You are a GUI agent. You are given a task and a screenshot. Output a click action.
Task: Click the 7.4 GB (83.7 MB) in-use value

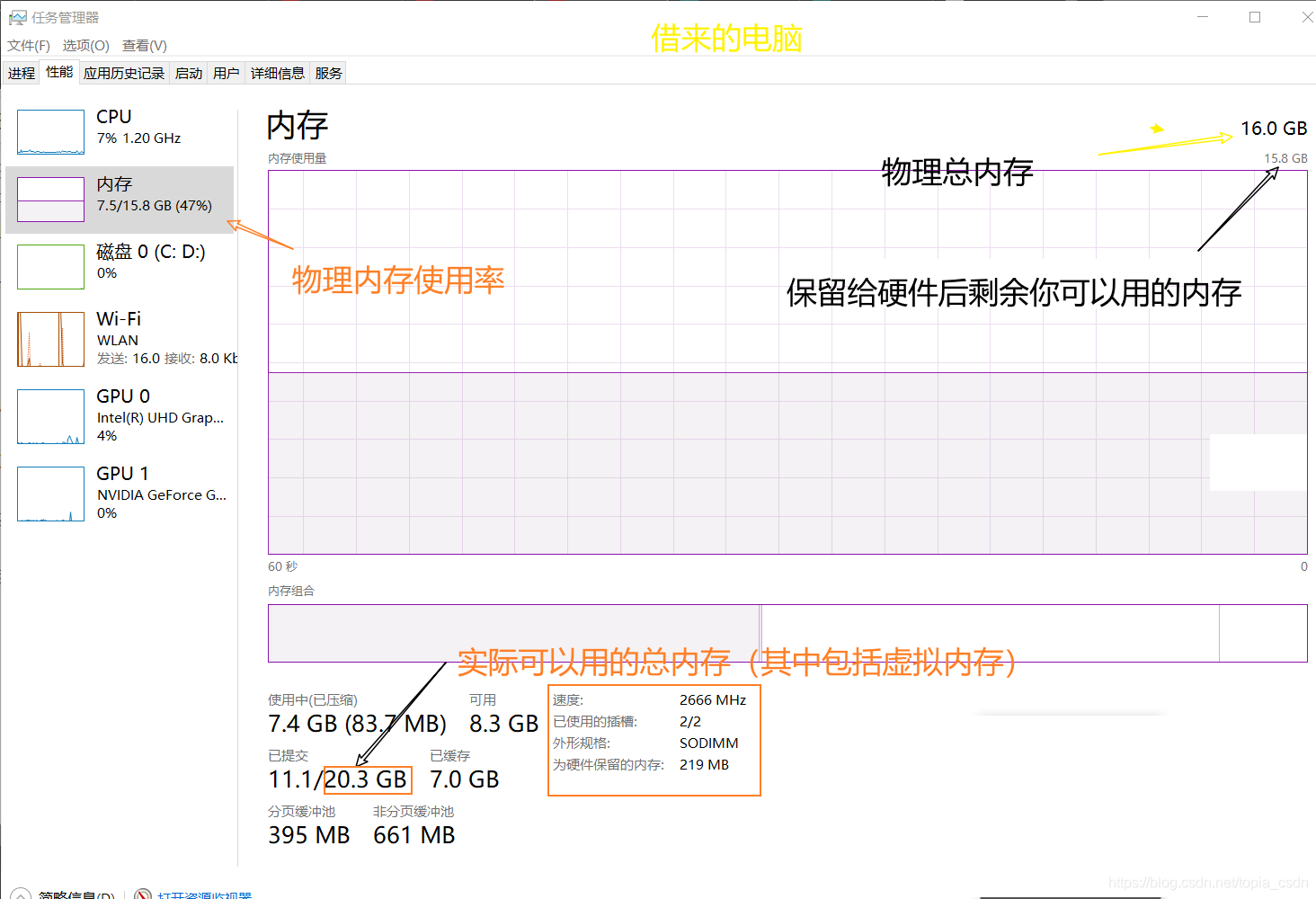[357, 724]
